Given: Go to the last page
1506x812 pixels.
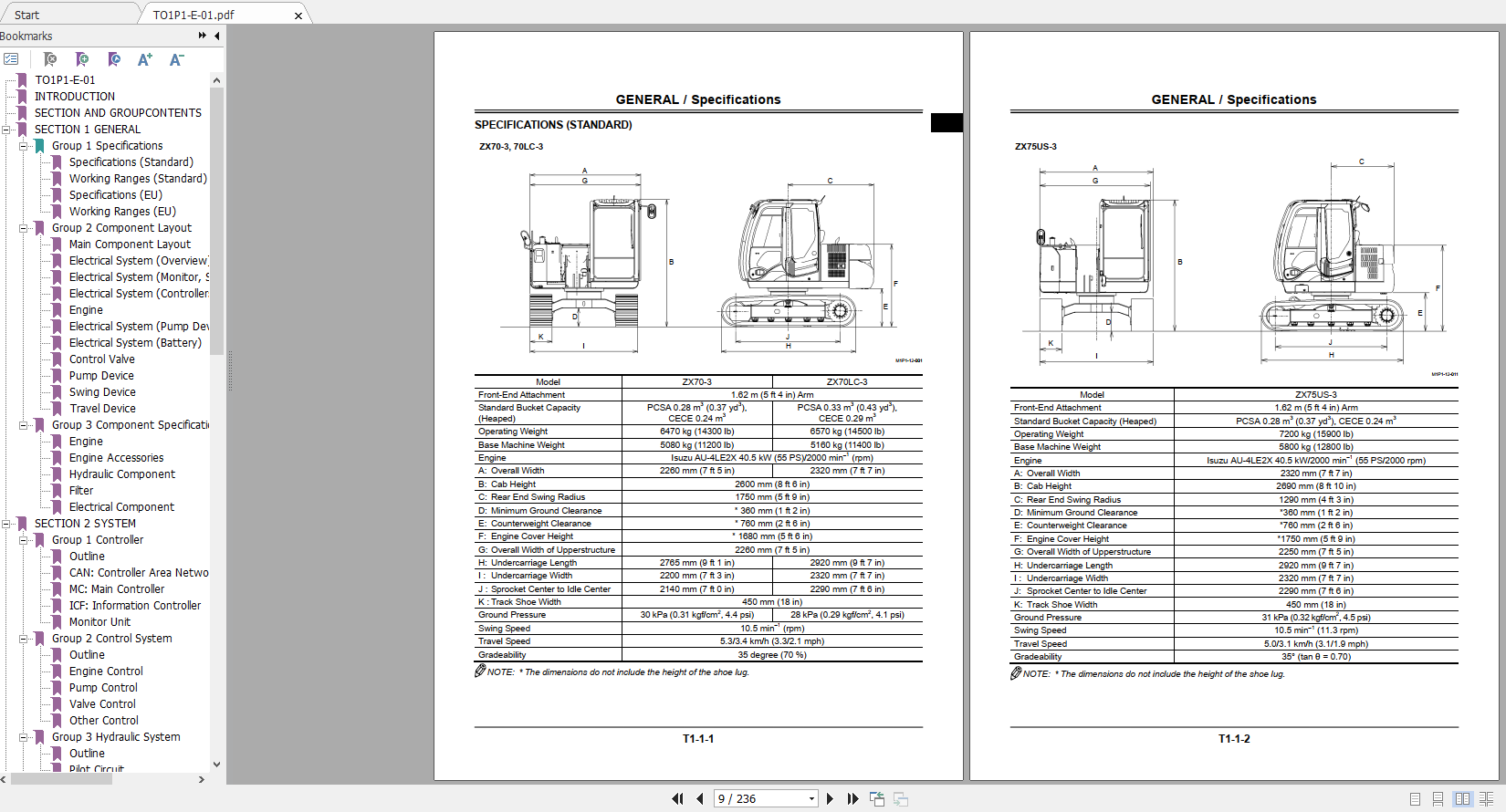Looking at the screenshot, I should point(852,798).
